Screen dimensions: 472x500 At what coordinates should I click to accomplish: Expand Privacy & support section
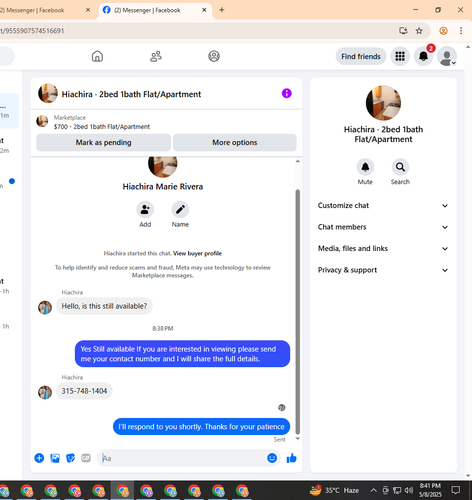pyautogui.click(x=383, y=270)
